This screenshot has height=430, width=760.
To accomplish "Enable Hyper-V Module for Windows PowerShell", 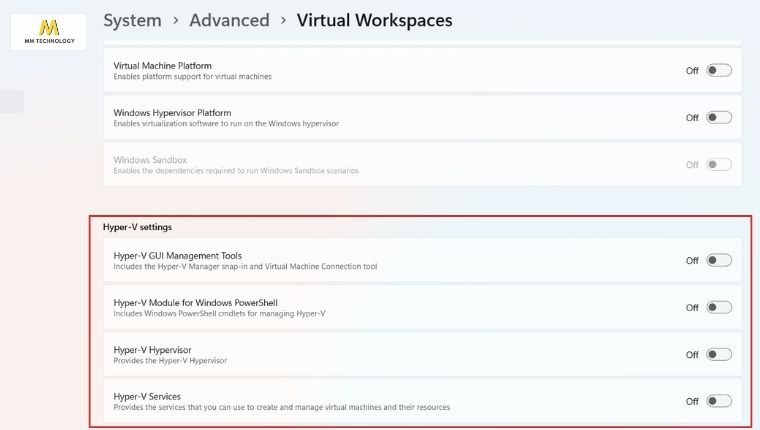I will pos(719,307).
